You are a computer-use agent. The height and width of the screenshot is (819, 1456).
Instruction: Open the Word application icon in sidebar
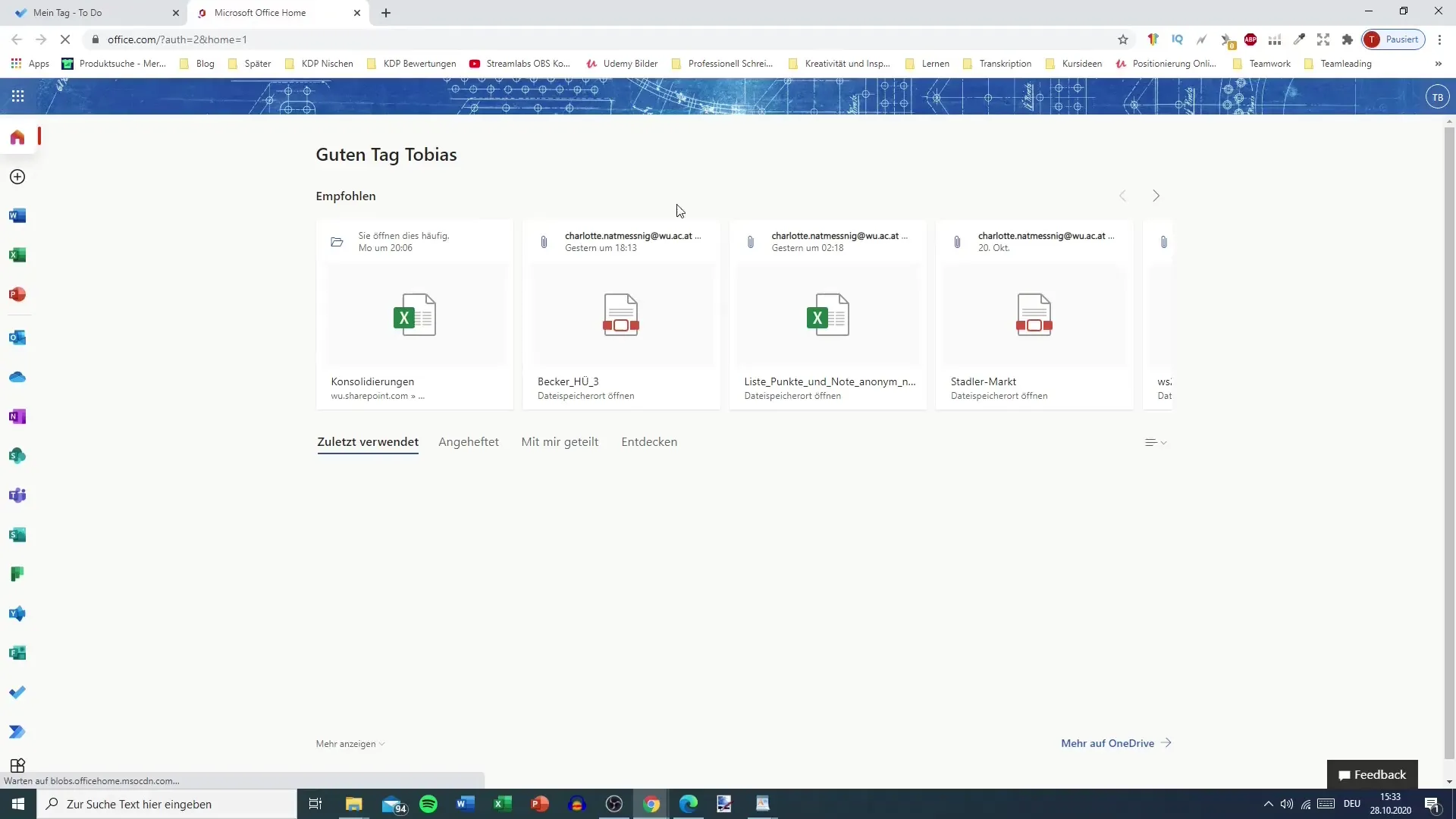point(17,216)
